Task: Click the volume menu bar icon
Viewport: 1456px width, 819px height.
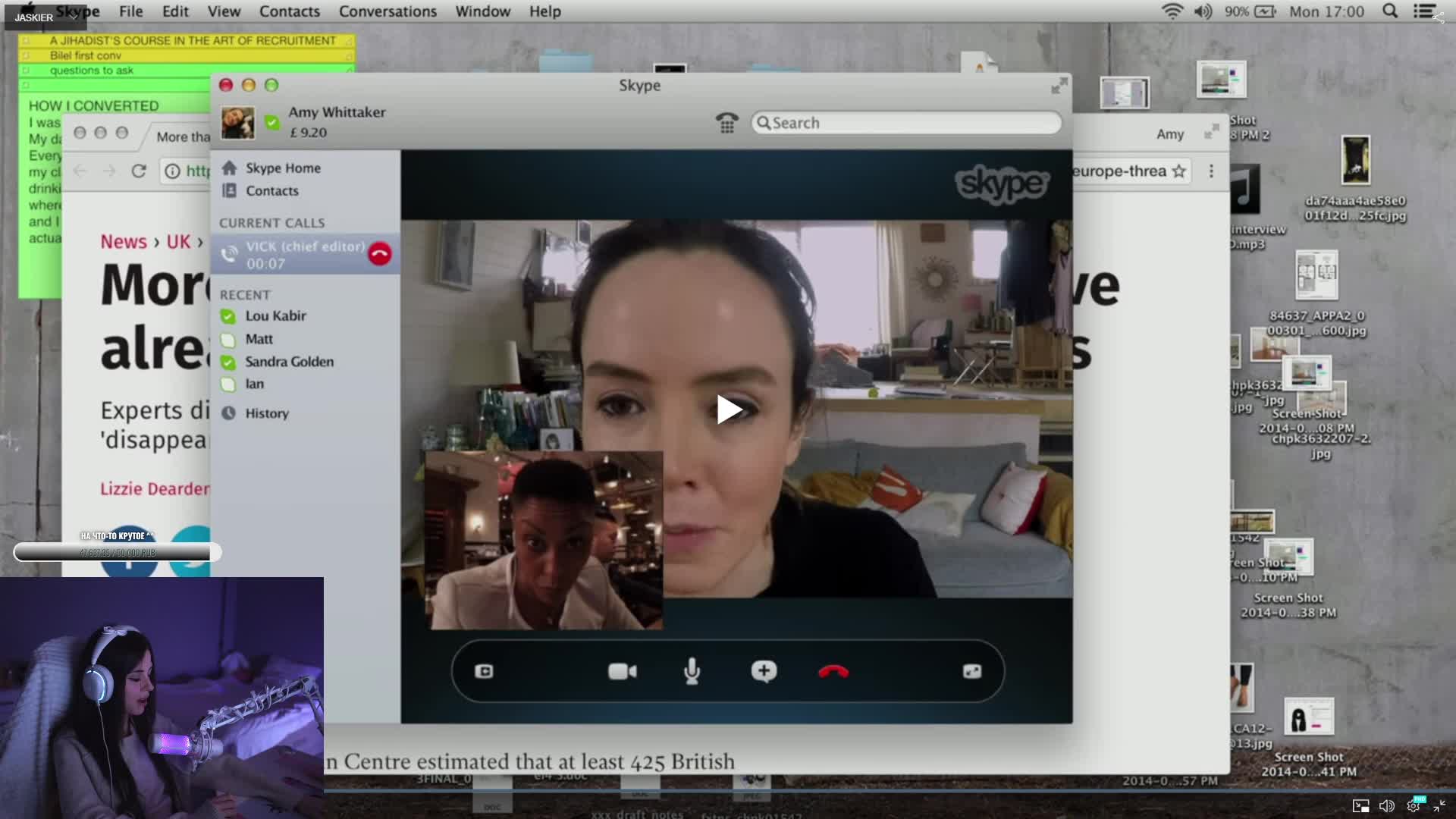Action: [x=1203, y=11]
